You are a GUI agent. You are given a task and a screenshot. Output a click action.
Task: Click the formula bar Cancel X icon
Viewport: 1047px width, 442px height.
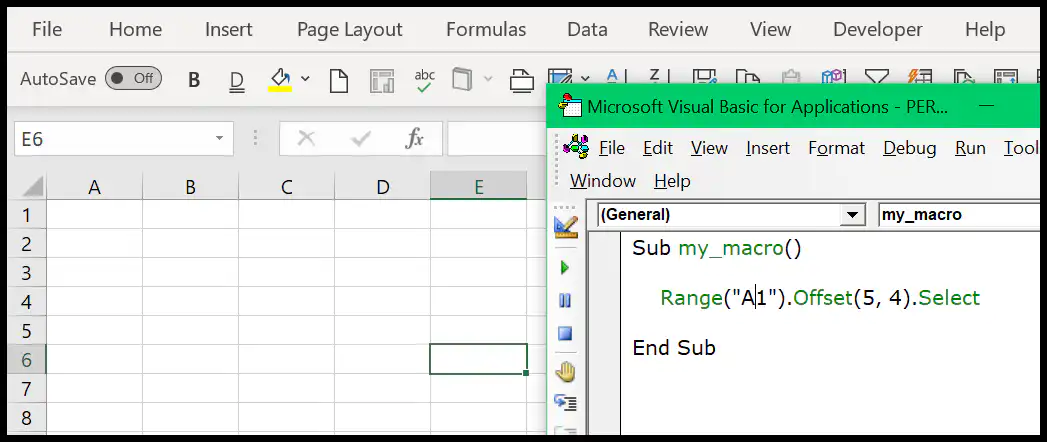pos(306,139)
